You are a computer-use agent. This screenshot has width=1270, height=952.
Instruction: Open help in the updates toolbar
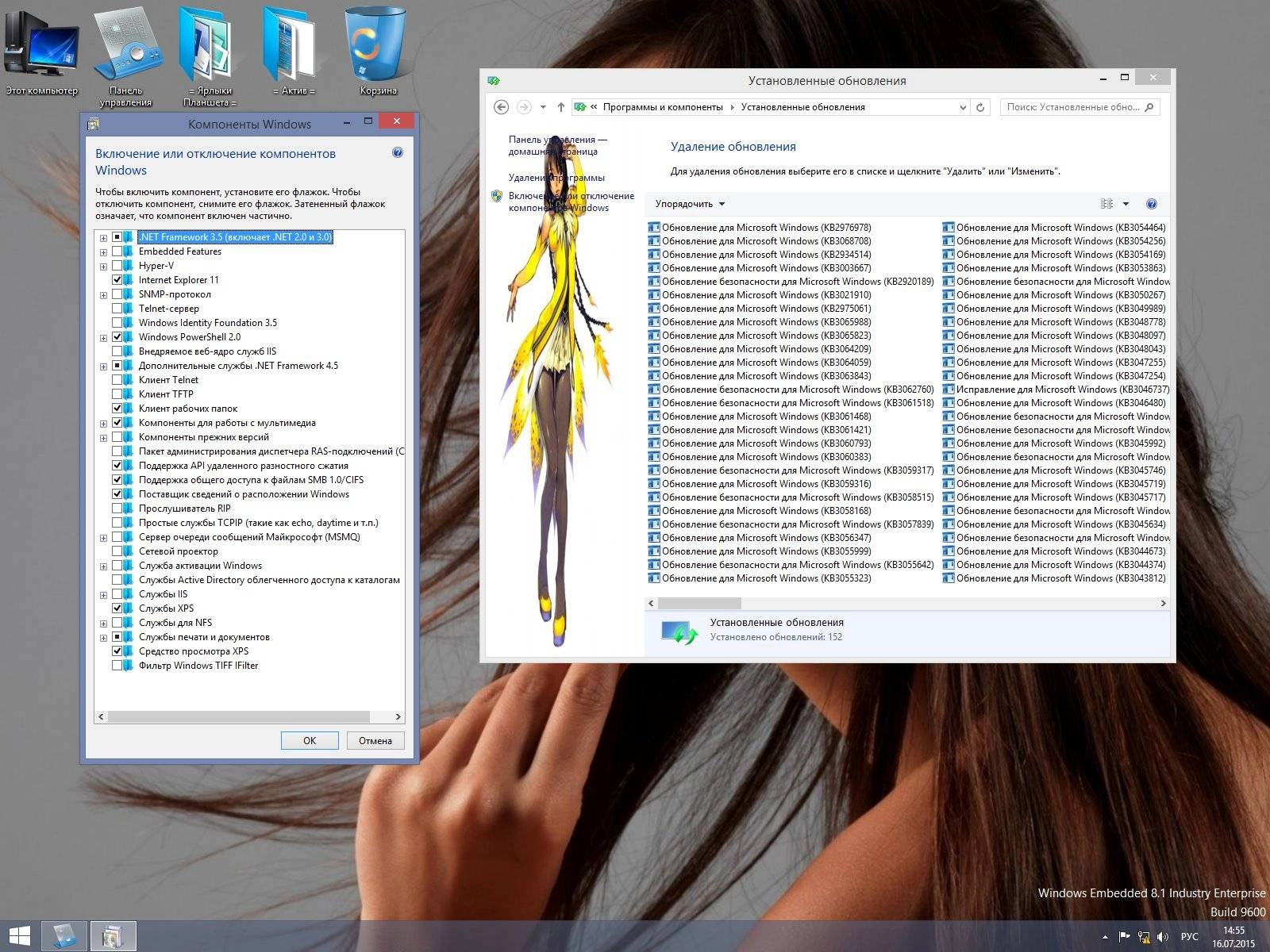[x=1152, y=204]
